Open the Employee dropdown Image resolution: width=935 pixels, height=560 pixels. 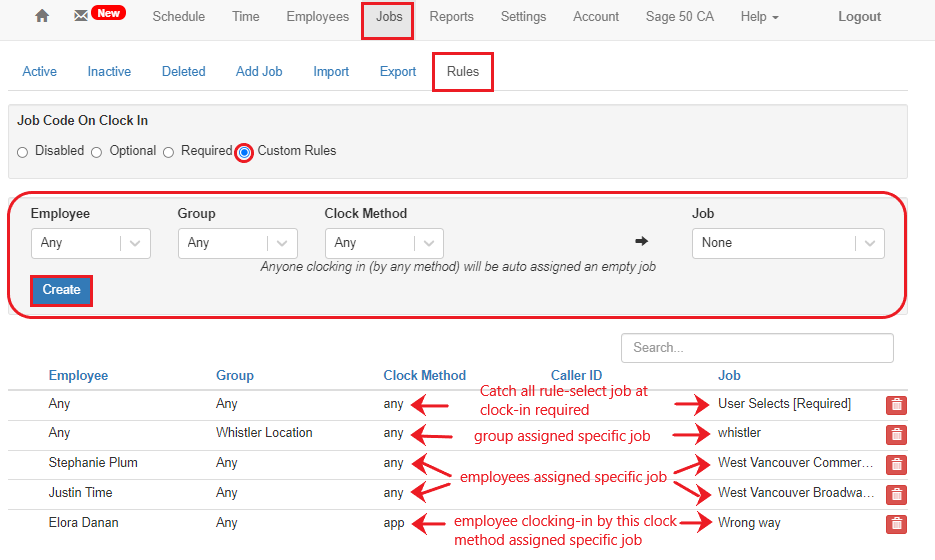click(91, 243)
